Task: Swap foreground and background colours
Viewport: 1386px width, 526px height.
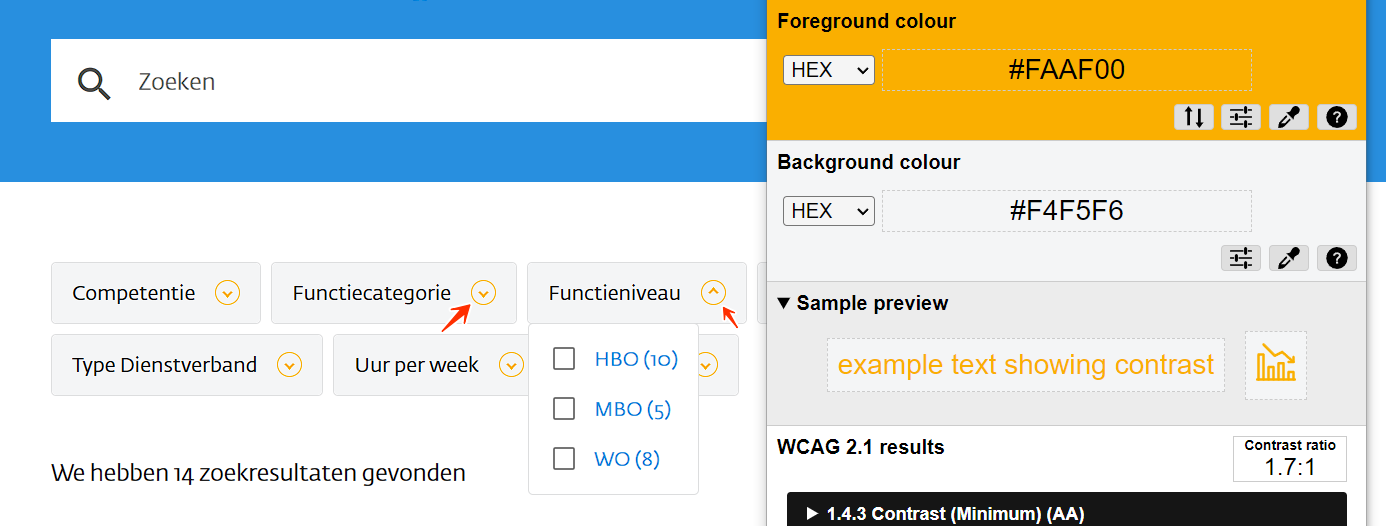Action: click(1194, 117)
